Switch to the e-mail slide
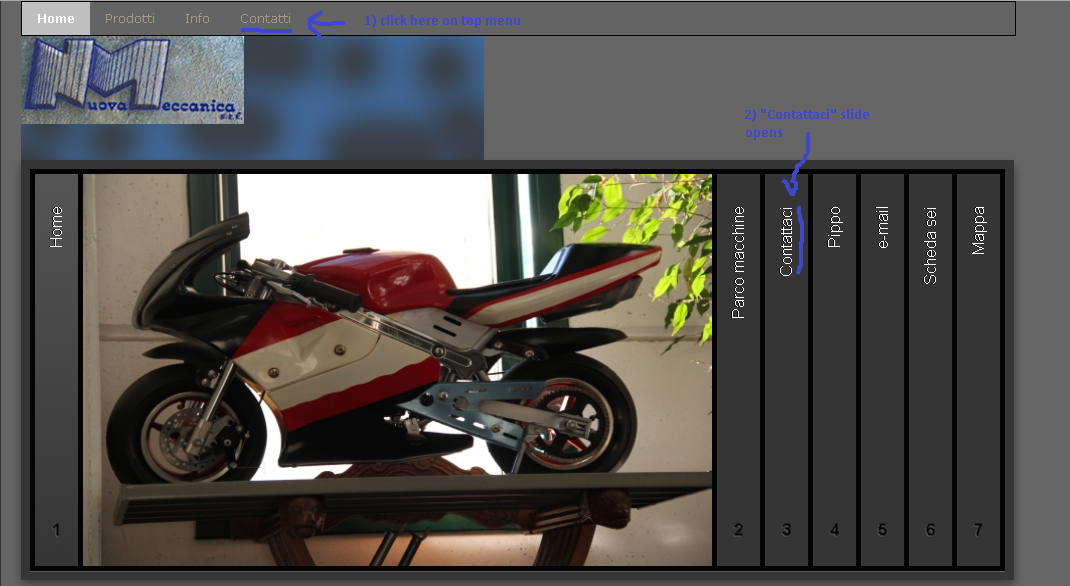Image resolution: width=1070 pixels, height=586 pixels. click(x=882, y=370)
